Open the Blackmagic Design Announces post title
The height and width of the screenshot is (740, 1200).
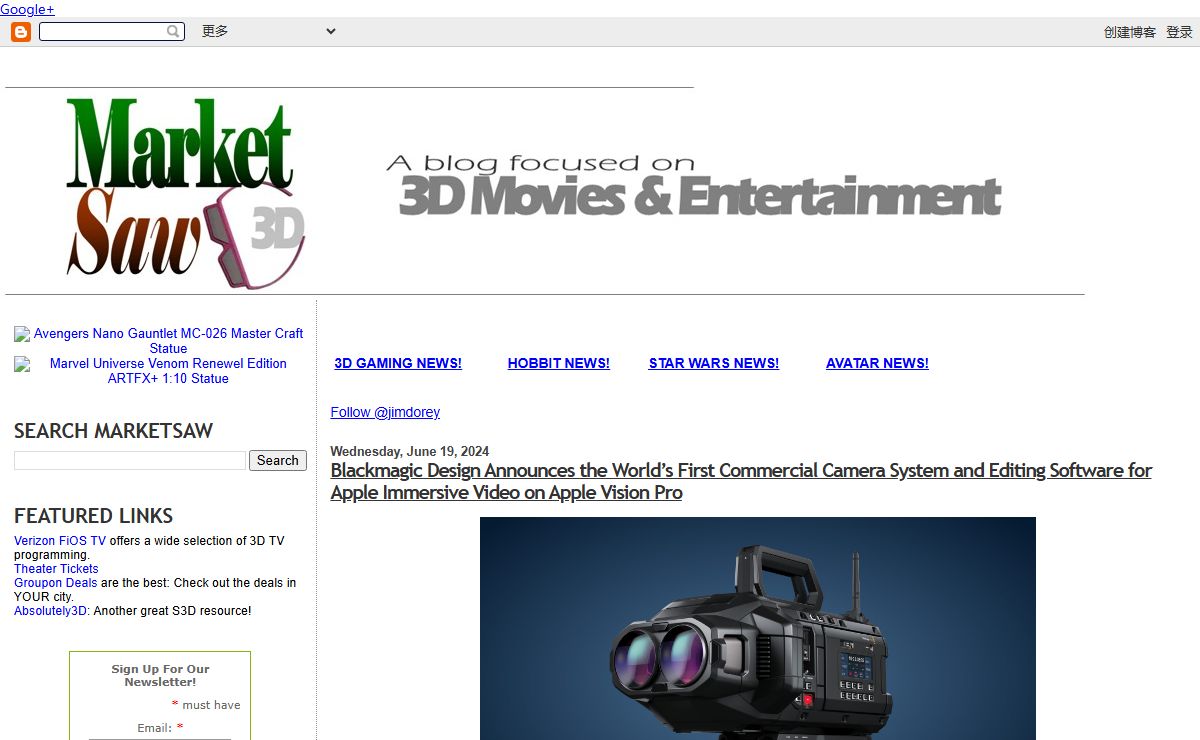coord(741,481)
